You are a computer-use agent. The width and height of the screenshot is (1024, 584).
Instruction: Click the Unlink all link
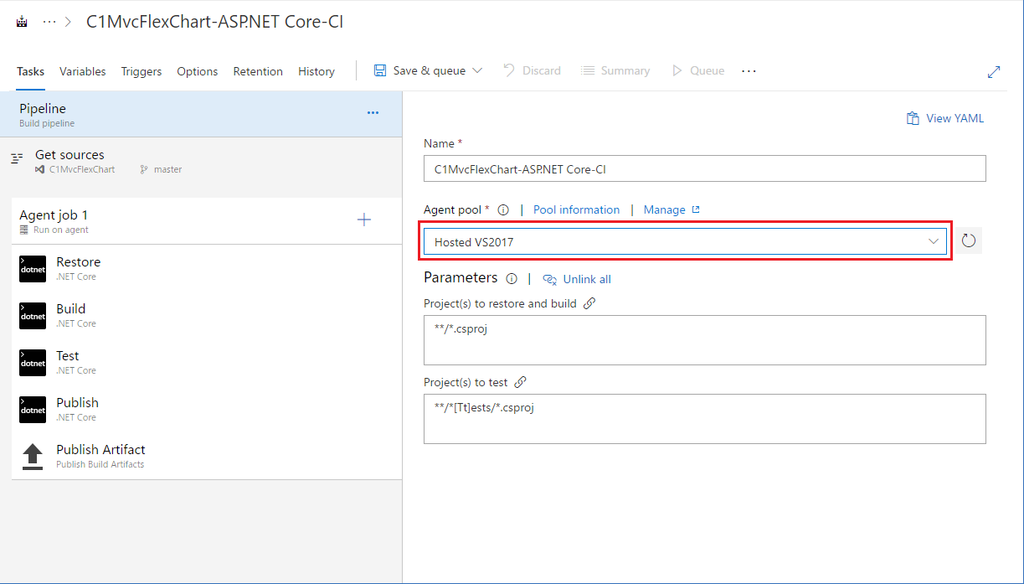pyautogui.click(x=587, y=280)
